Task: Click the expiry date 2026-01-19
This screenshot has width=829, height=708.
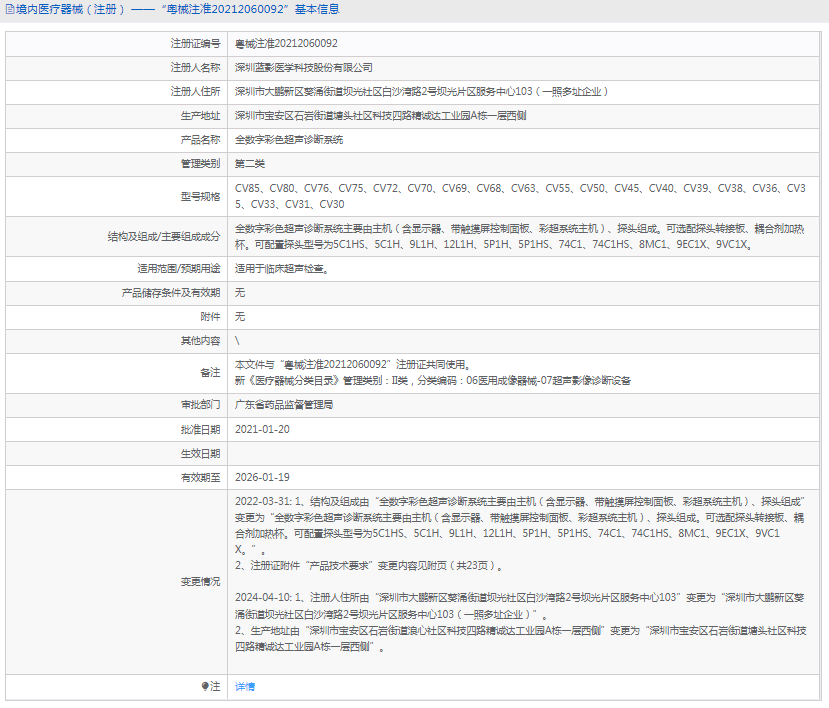Action: (x=262, y=477)
